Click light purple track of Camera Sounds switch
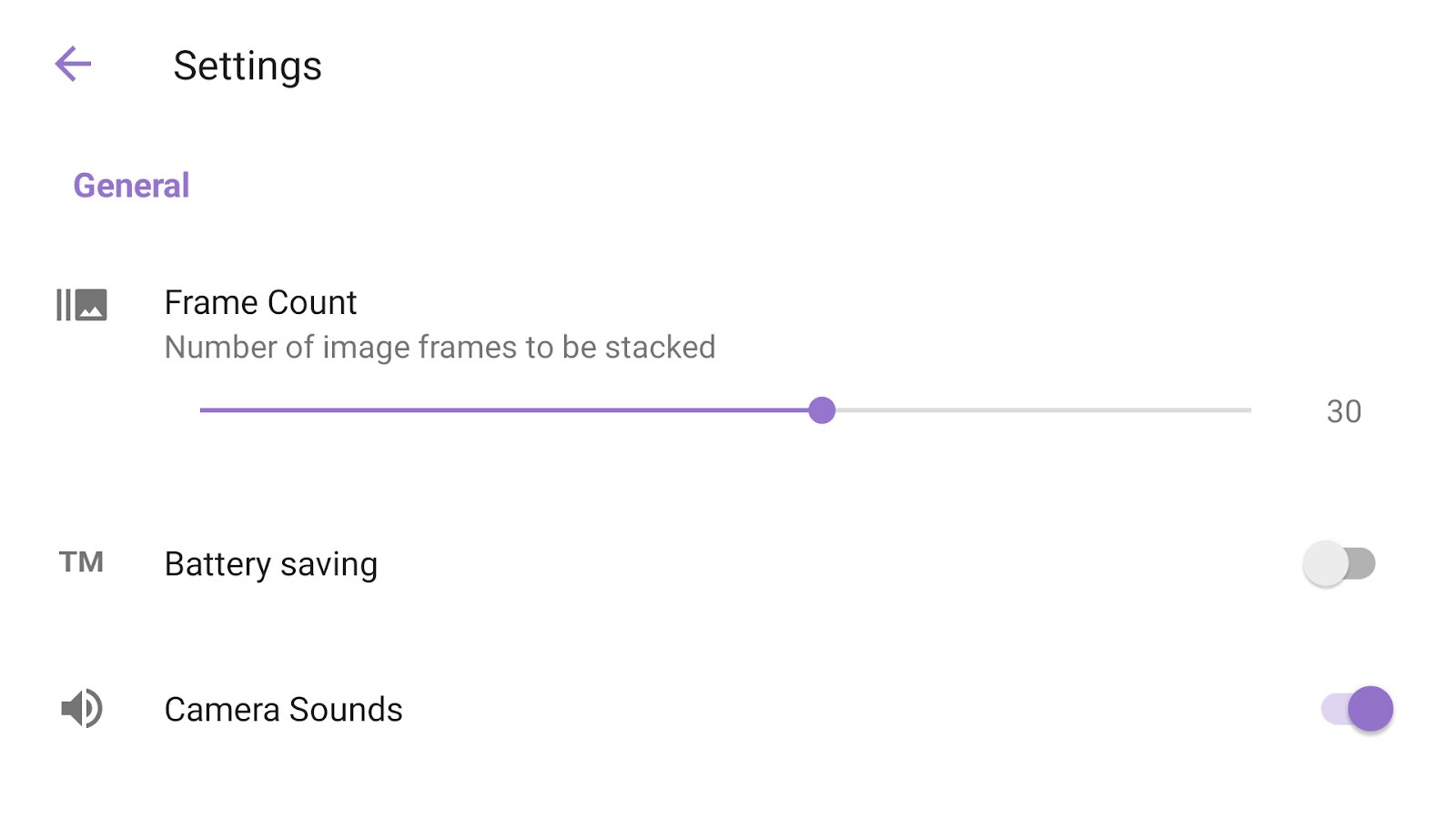 coord(1332,708)
